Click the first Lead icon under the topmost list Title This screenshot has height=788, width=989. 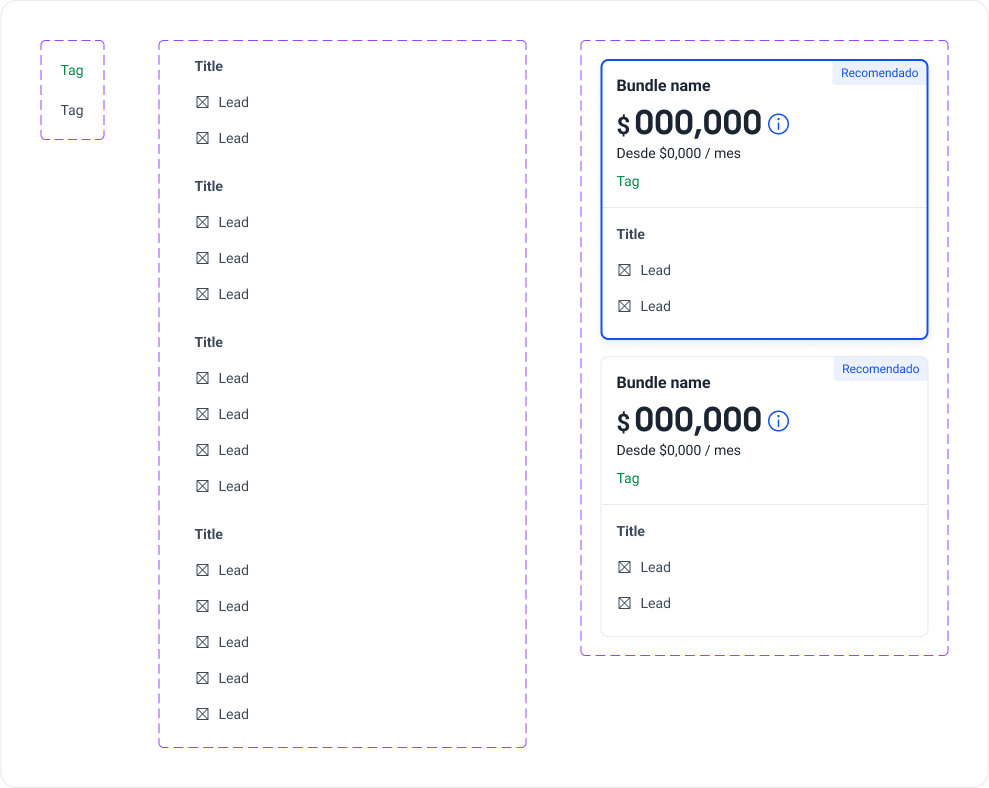pos(202,102)
